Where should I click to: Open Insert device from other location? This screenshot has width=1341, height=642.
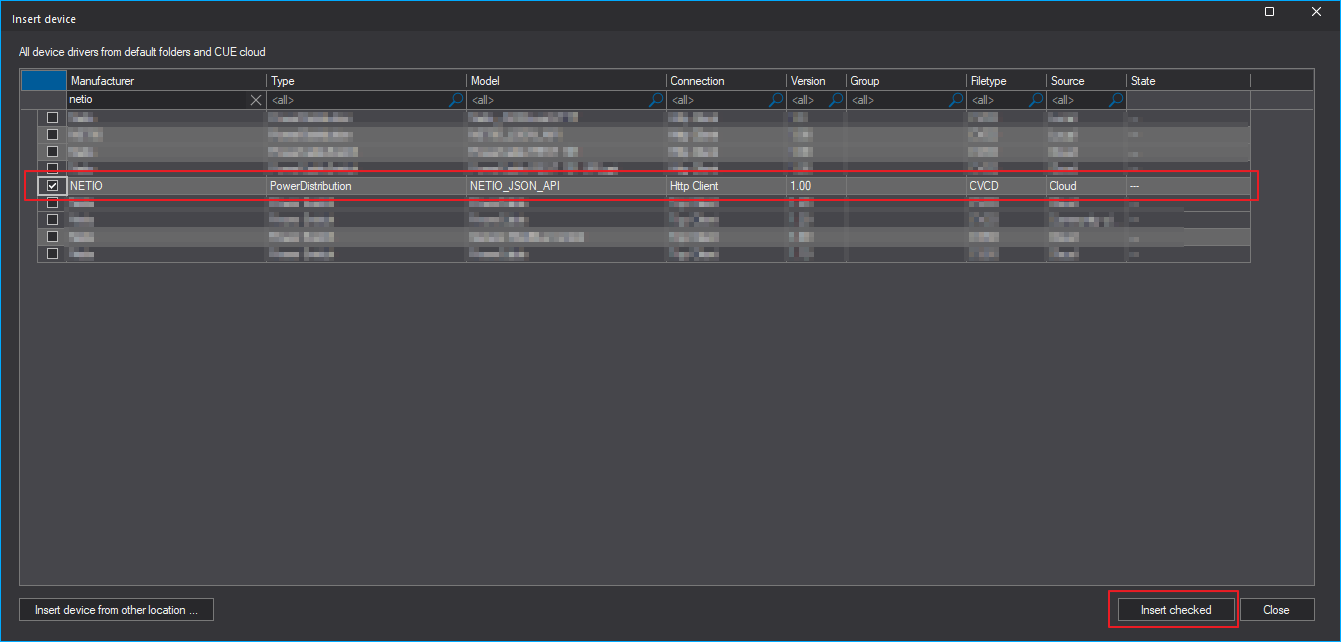click(116, 610)
